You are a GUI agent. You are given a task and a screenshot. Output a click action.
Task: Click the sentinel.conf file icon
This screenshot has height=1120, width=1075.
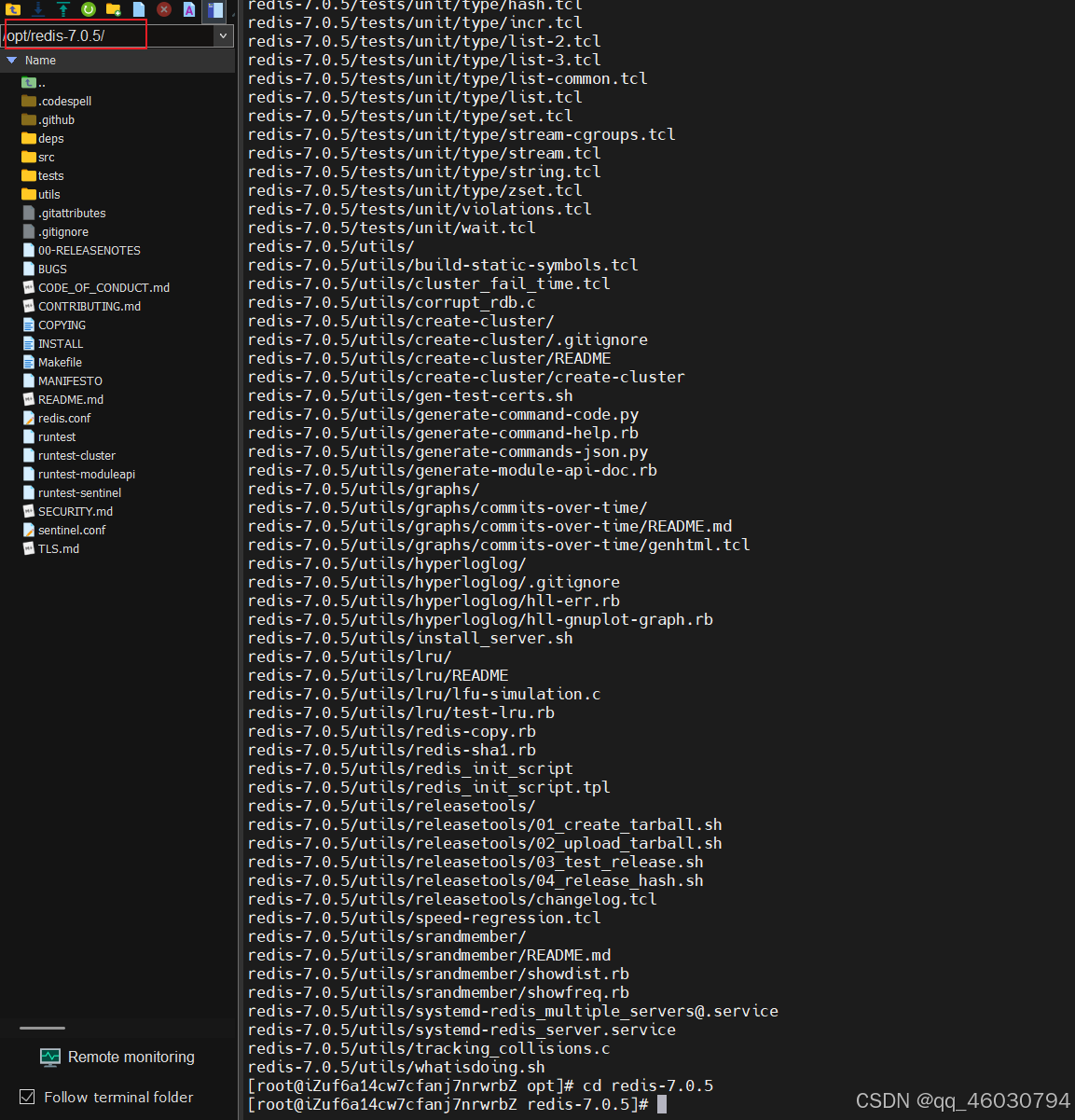[29, 530]
